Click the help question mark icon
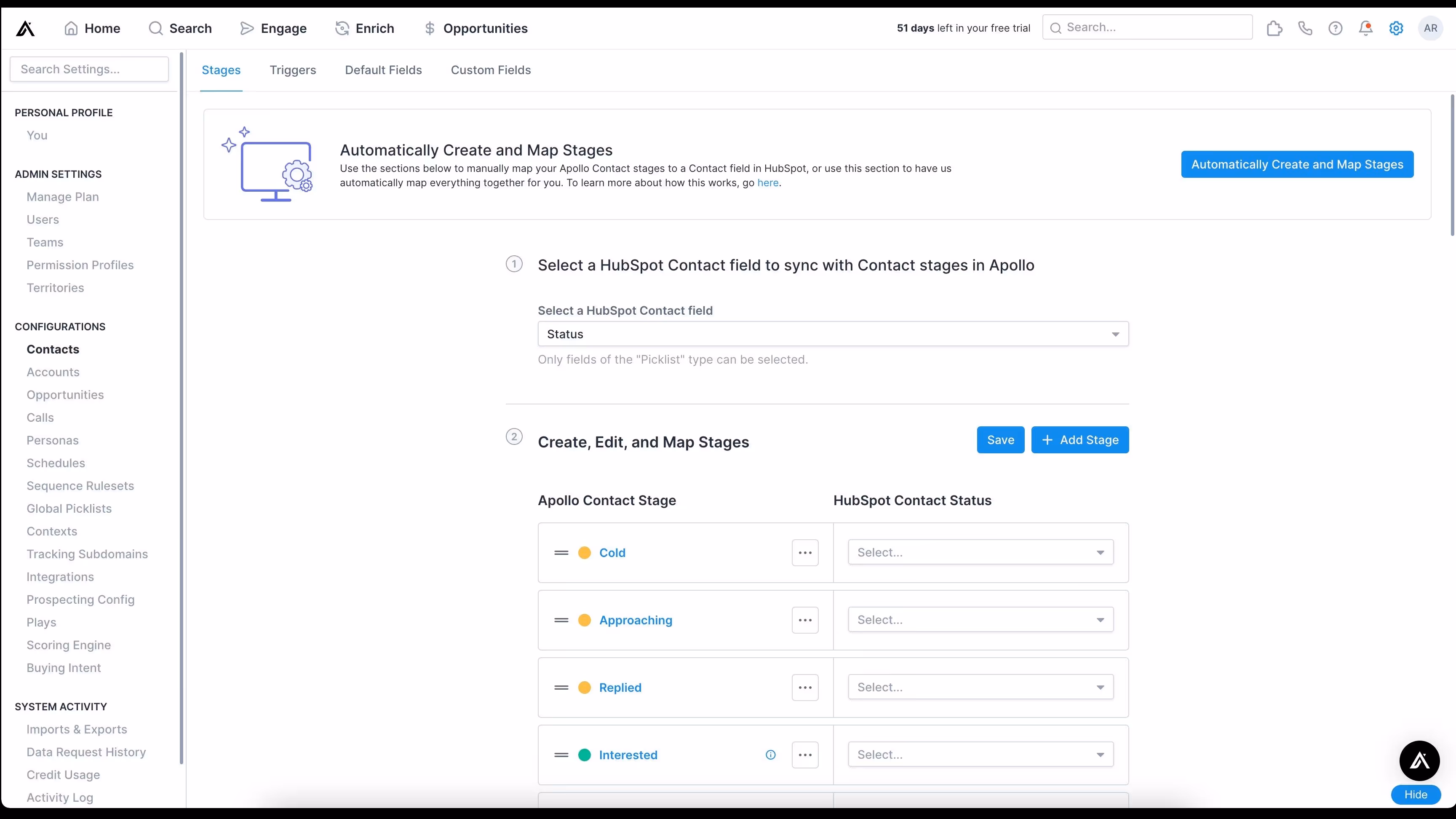The height and width of the screenshot is (819, 1456). (1335, 28)
